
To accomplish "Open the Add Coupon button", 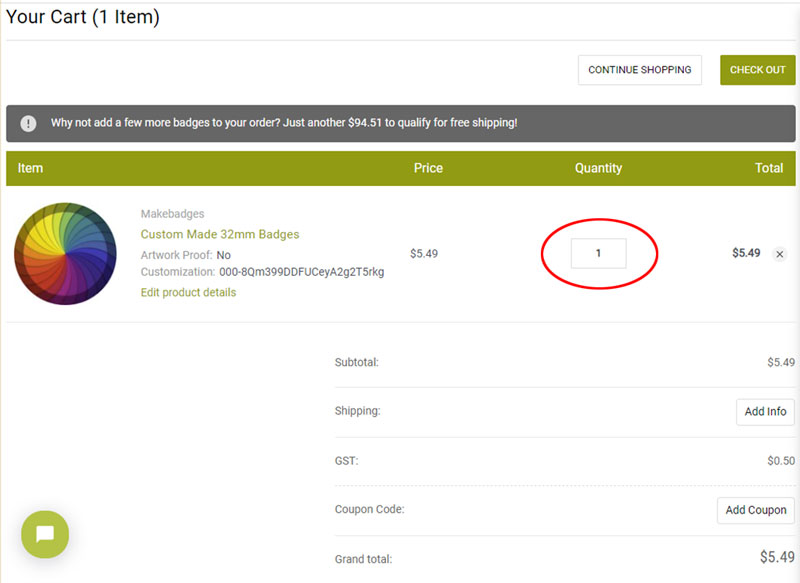I will tap(755, 510).
